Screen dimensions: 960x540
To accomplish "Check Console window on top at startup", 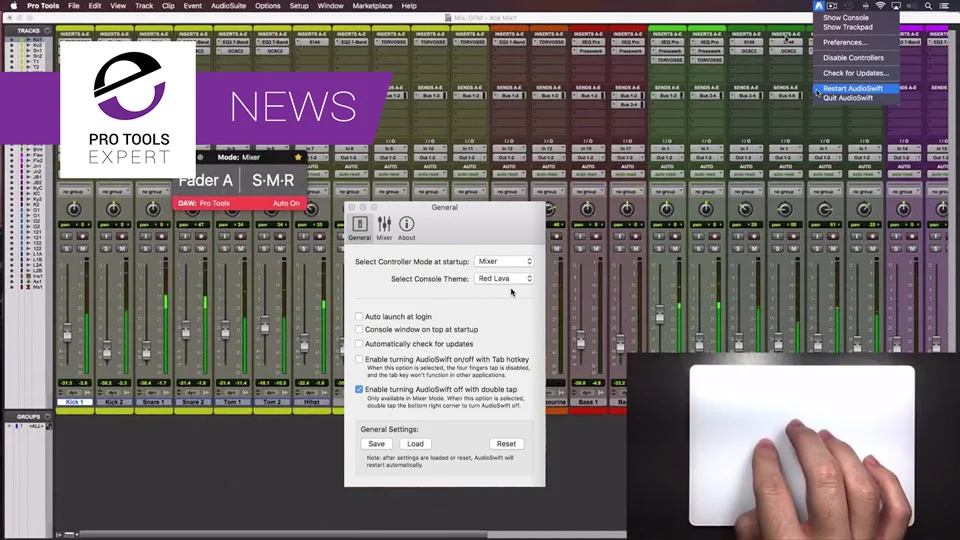I will point(359,329).
